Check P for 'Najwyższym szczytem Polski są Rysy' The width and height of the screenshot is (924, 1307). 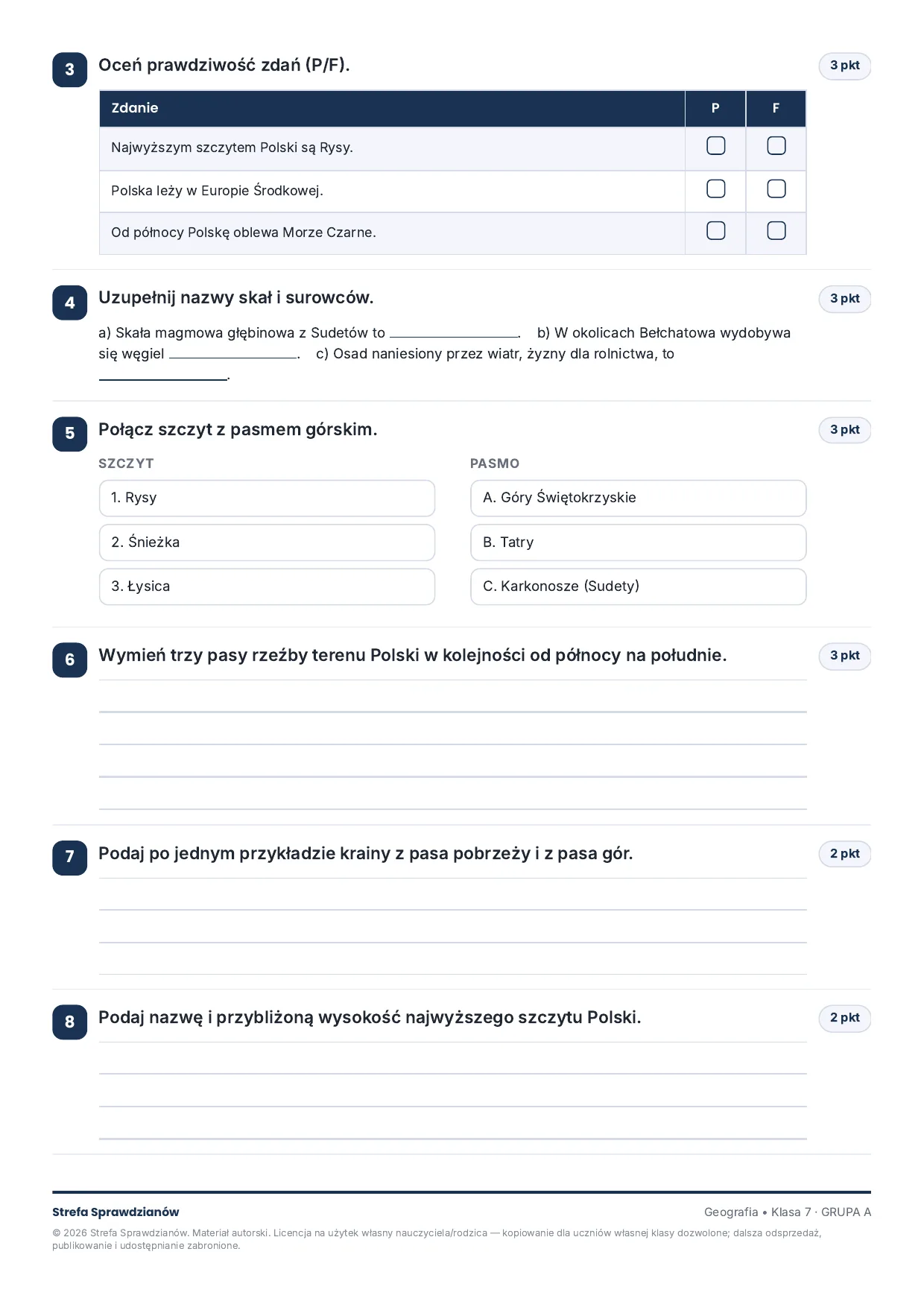pos(715,145)
